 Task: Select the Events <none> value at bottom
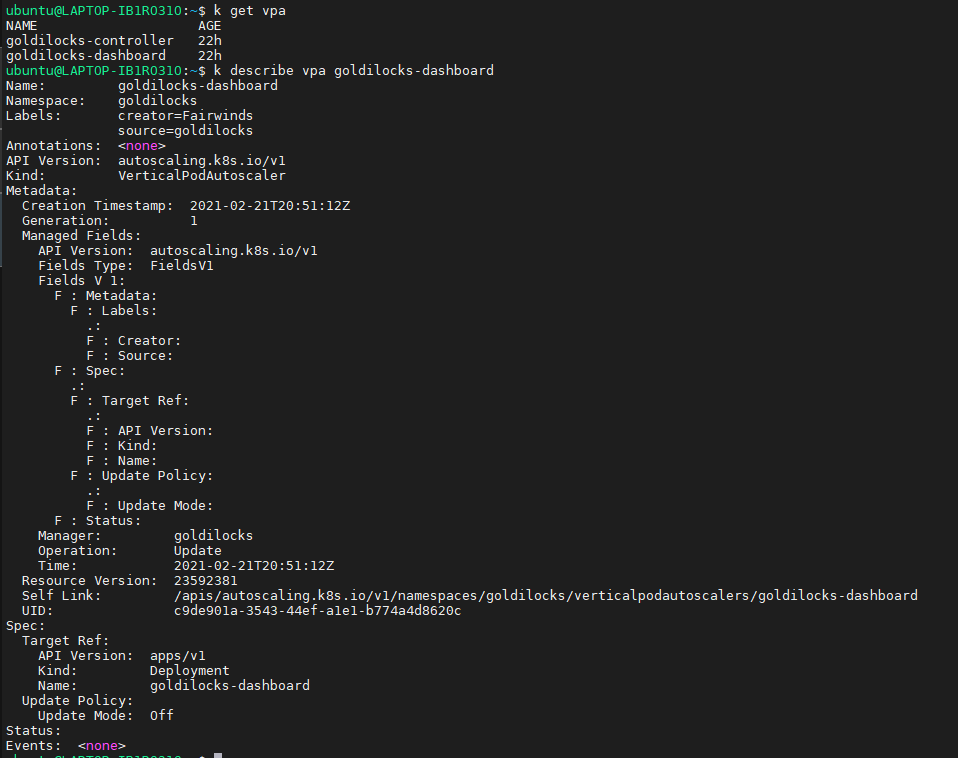point(101,745)
